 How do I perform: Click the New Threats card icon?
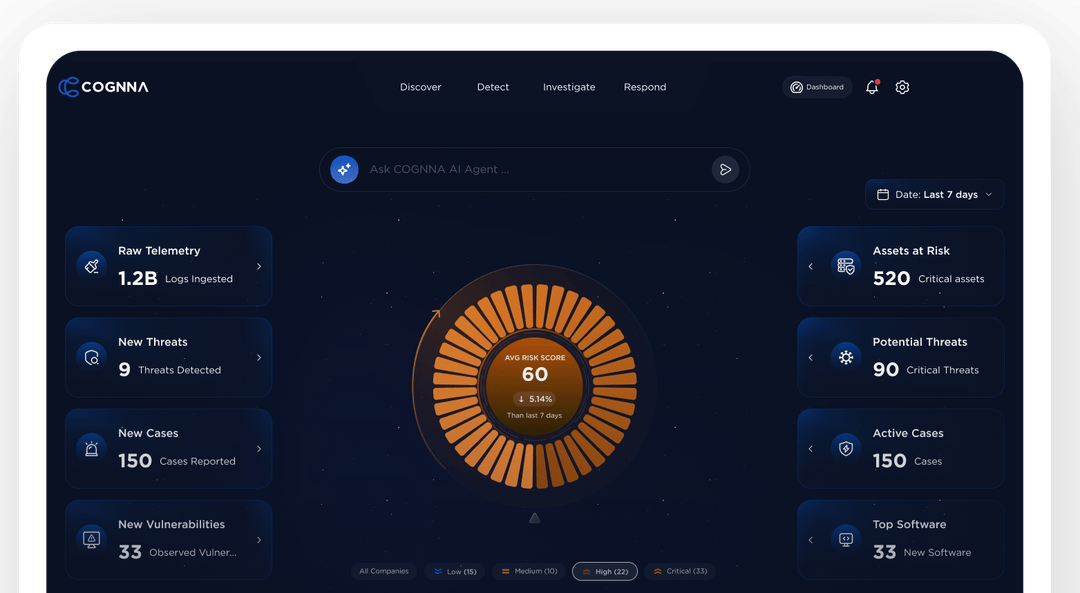click(x=92, y=357)
